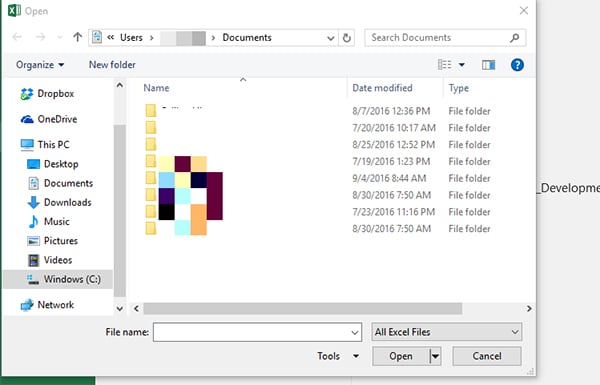
Task: Open the All Excel Files filter dropdown
Action: tap(447, 332)
